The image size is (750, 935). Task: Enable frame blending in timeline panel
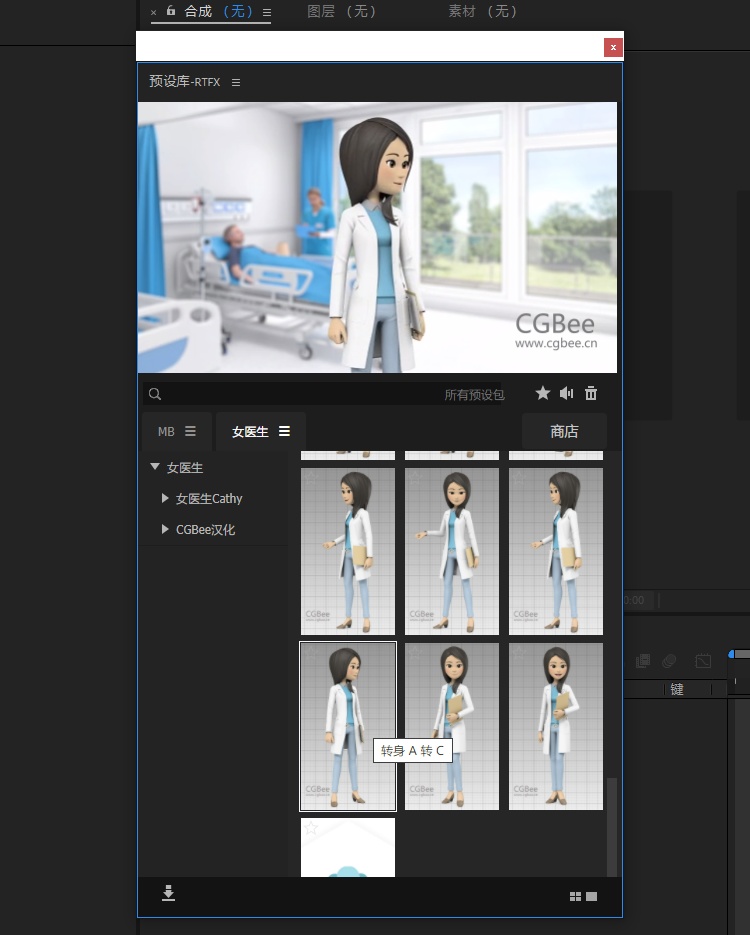pos(643,661)
